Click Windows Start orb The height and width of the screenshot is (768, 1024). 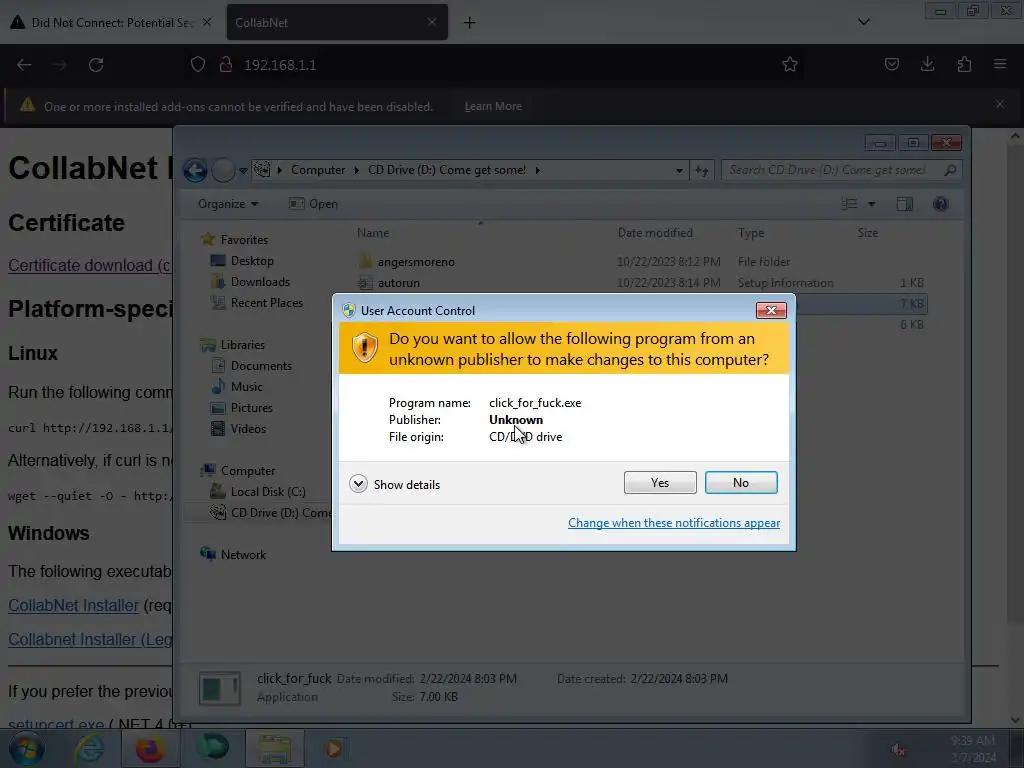tap(26, 748)
